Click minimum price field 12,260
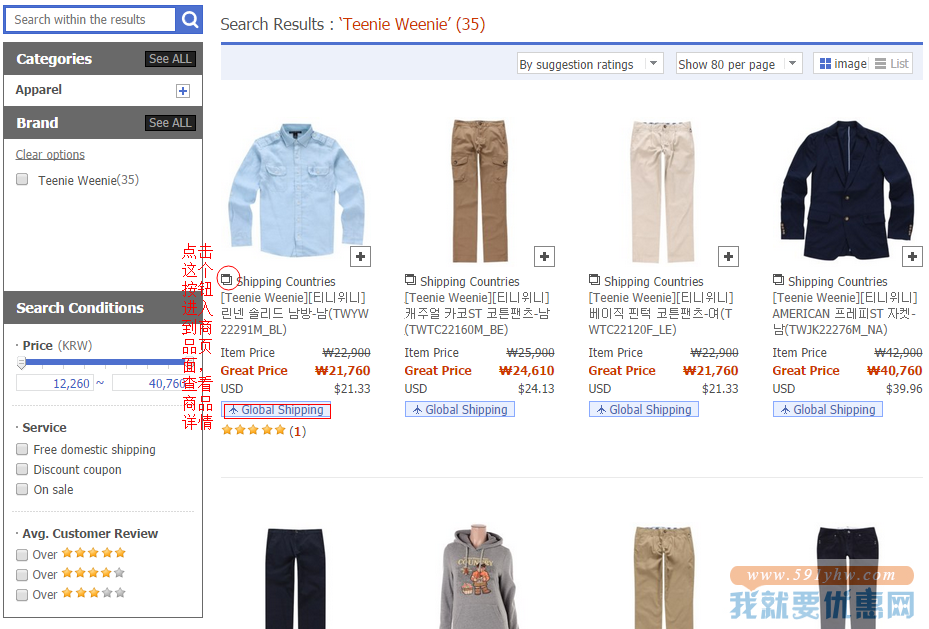Viewport: 929px width, 629px height. coord(55,383)
